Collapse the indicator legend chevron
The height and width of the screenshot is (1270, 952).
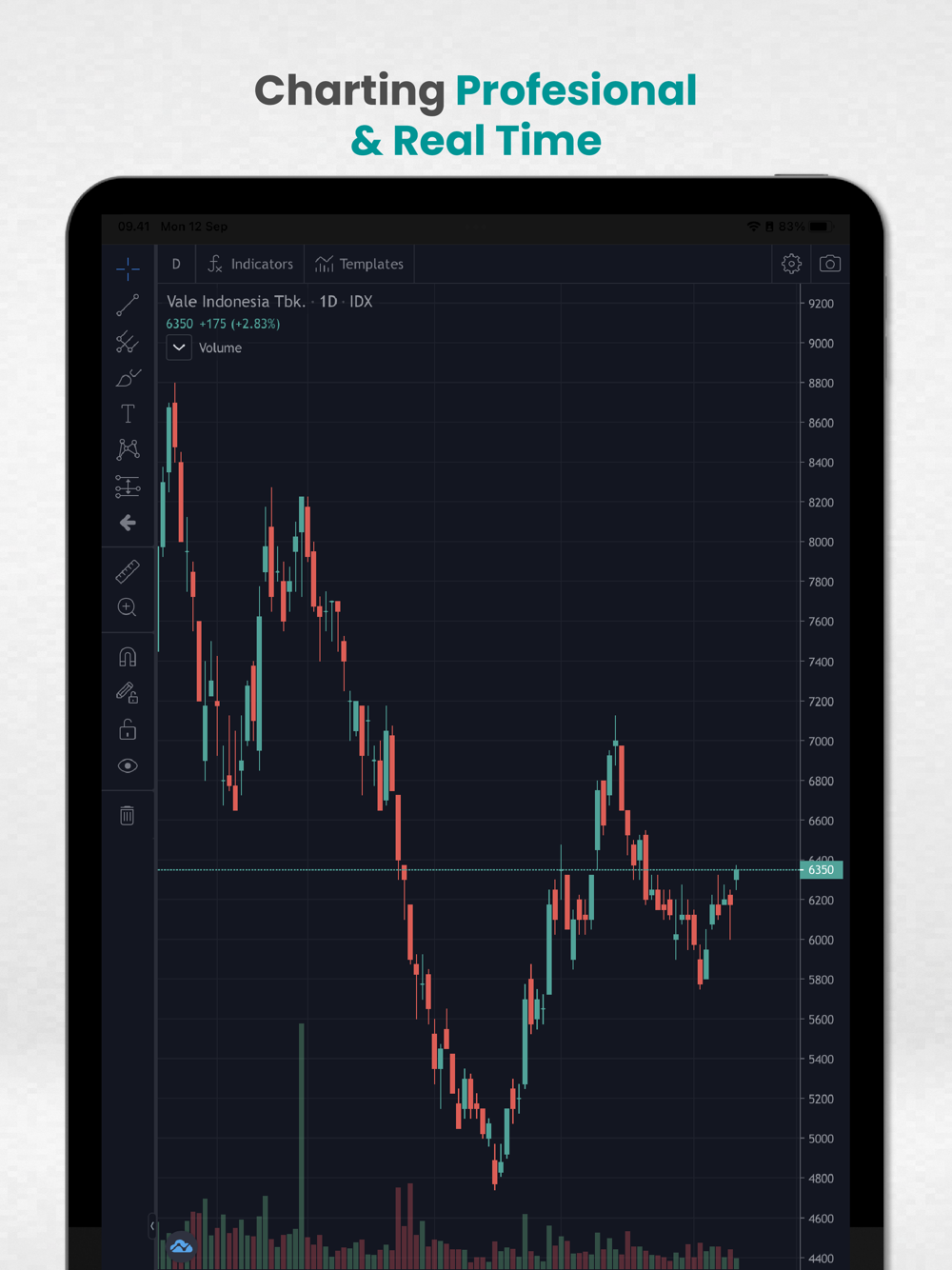click(x=179, y=347)
